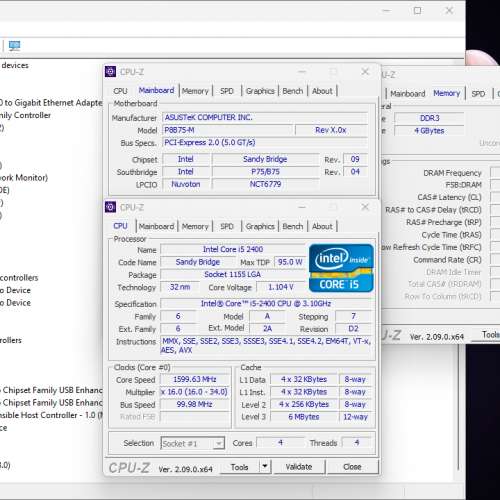Open Graphics tab in top CPU-Z window
Image resolution: width=500 pixels, height=500 pixels.
tap(260, 91)
